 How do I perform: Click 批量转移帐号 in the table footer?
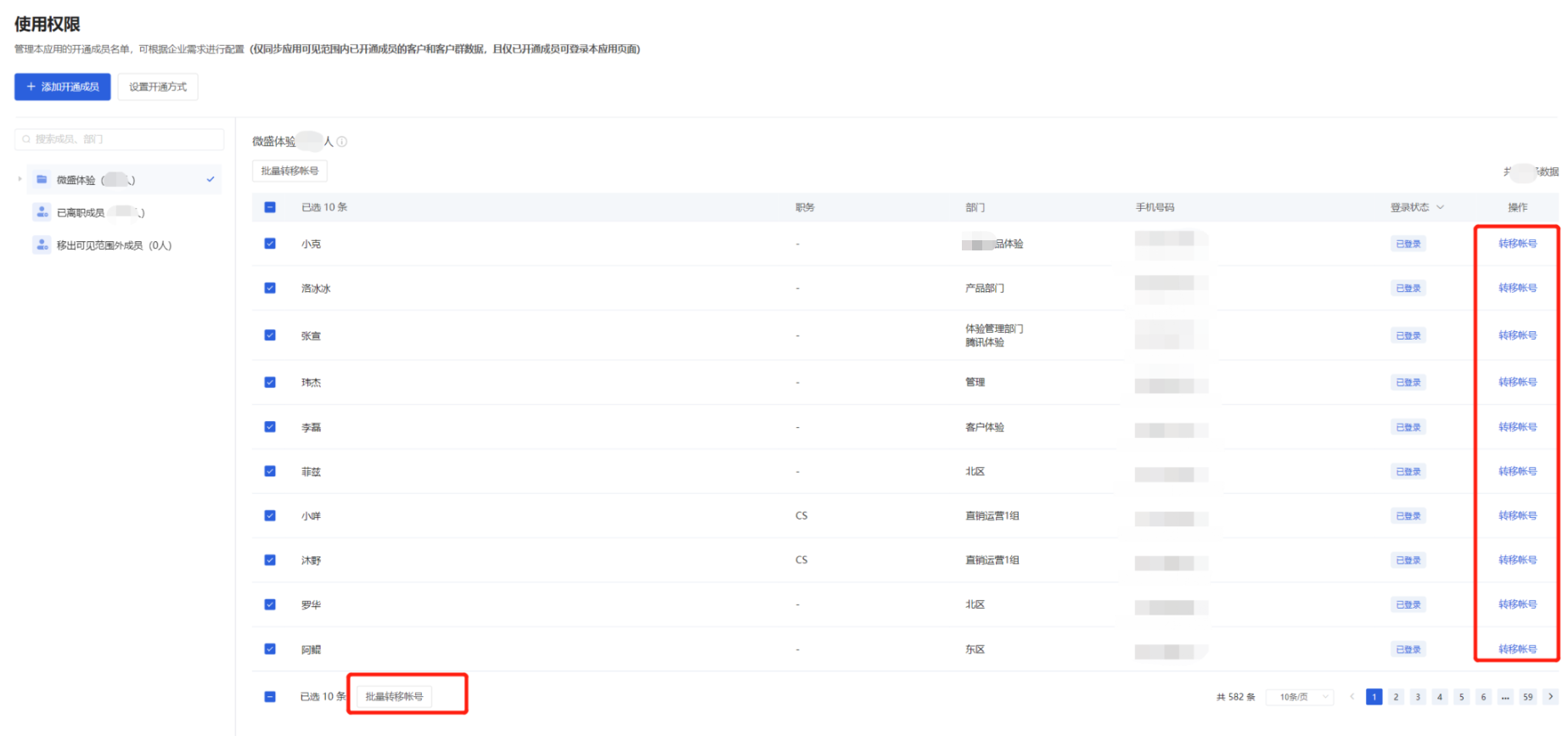tap(394, 696)
